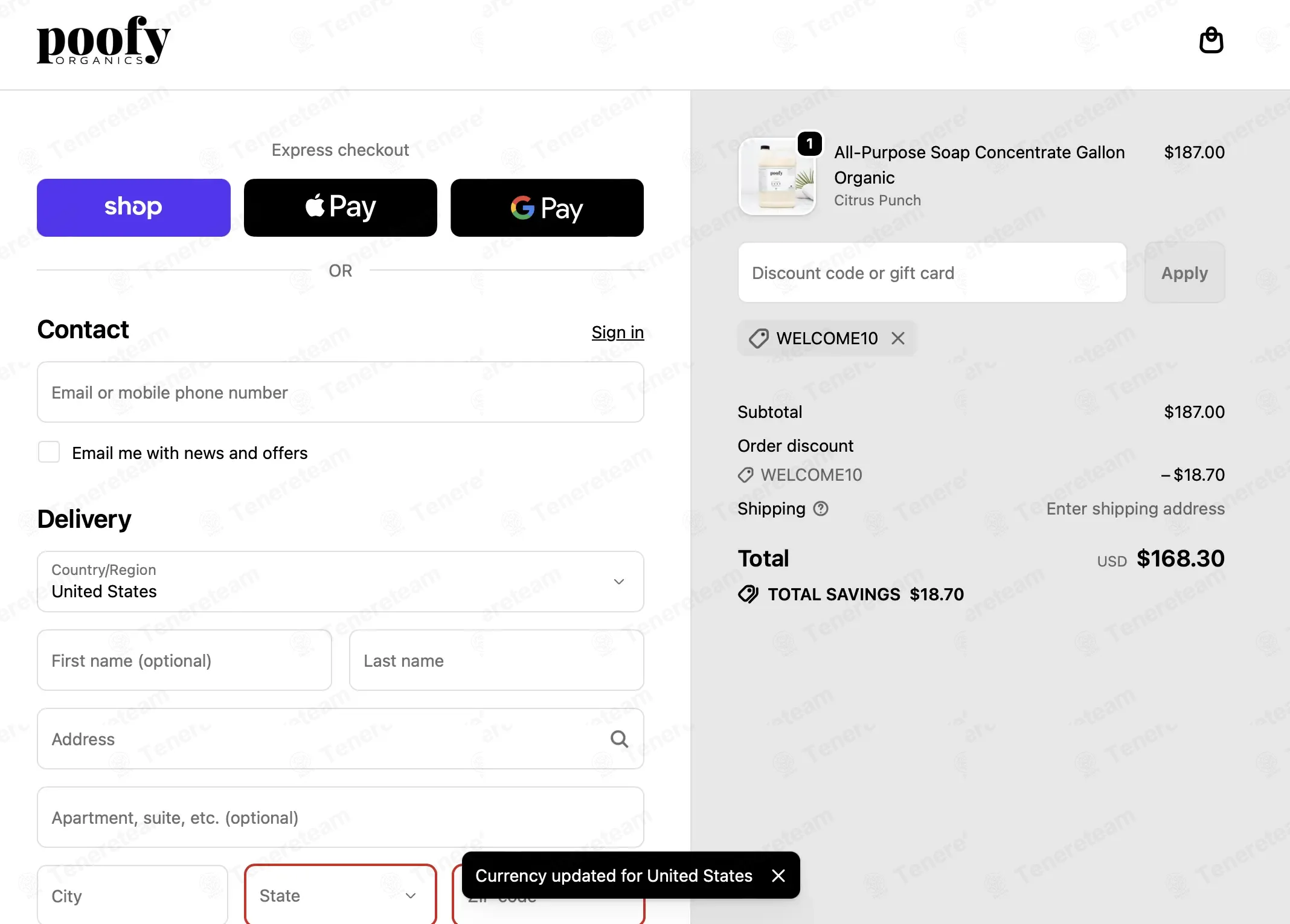The width and height of the screenshot is (1290, 924).
Task: Click the Sign in link
Action: (618, 332)
